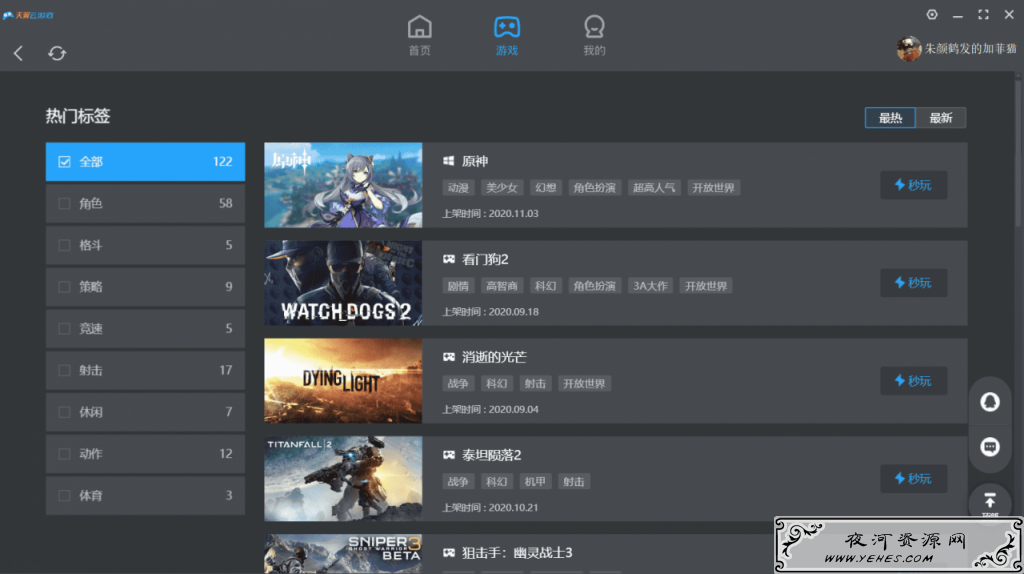Open the 朱颜鹤发的加菲猫 username
Screen dimensions: 1024x574
click(x=970, y=49)
